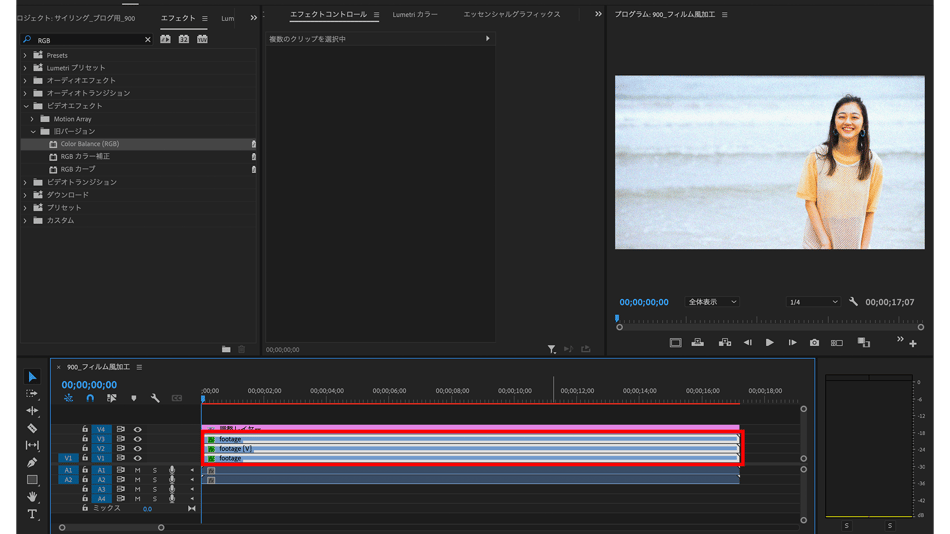This screenshot has width=950, height=534.
Task: Select the Ripple Edit tool
Action: pos(32,411)
